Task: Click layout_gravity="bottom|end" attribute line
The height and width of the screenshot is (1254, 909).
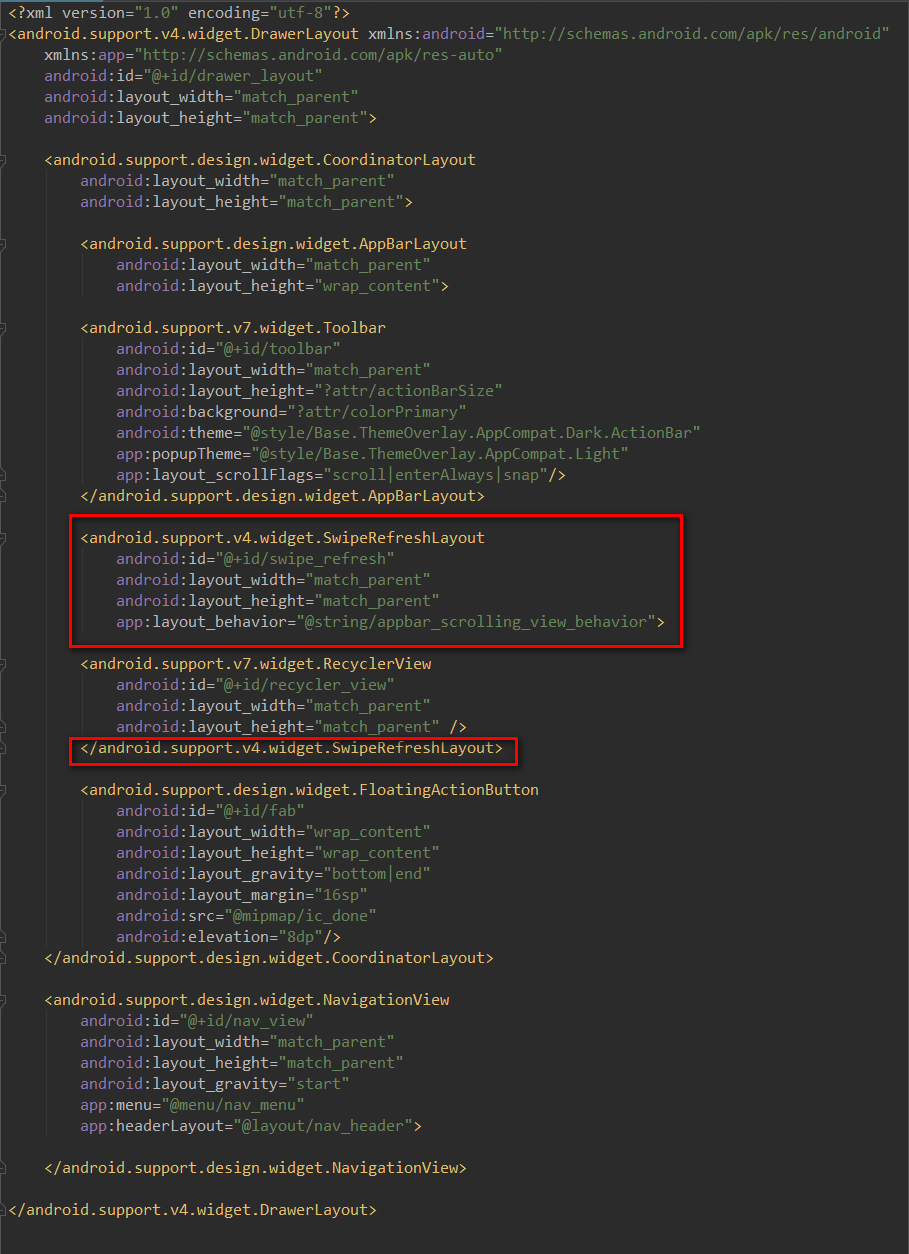Action: pyautogui.click(x=274, y=874)
